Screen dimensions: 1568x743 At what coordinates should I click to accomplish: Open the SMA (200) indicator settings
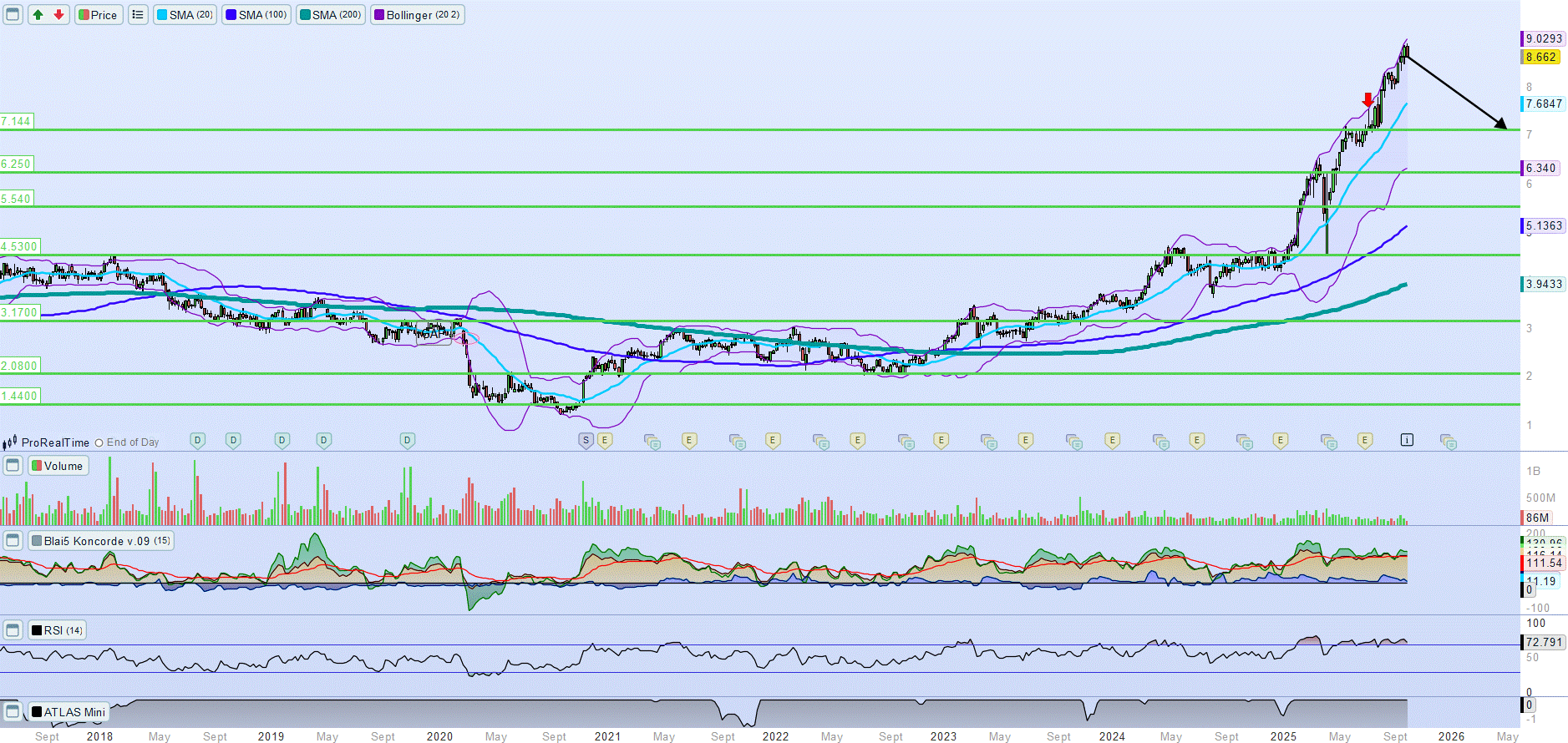click(331, 15)
